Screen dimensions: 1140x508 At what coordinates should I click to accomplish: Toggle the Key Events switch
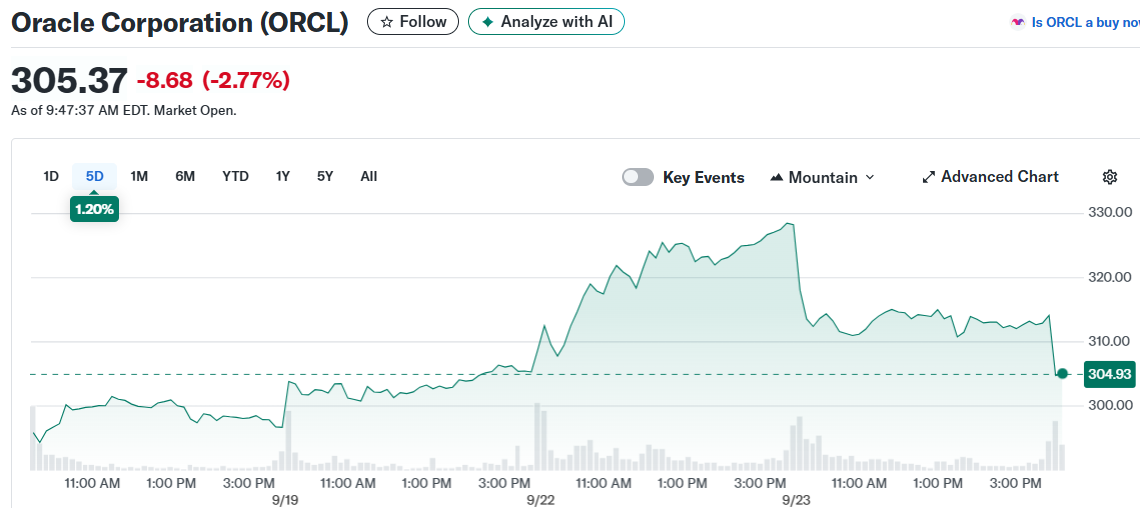pyautogui.click(x=638, y=177)
